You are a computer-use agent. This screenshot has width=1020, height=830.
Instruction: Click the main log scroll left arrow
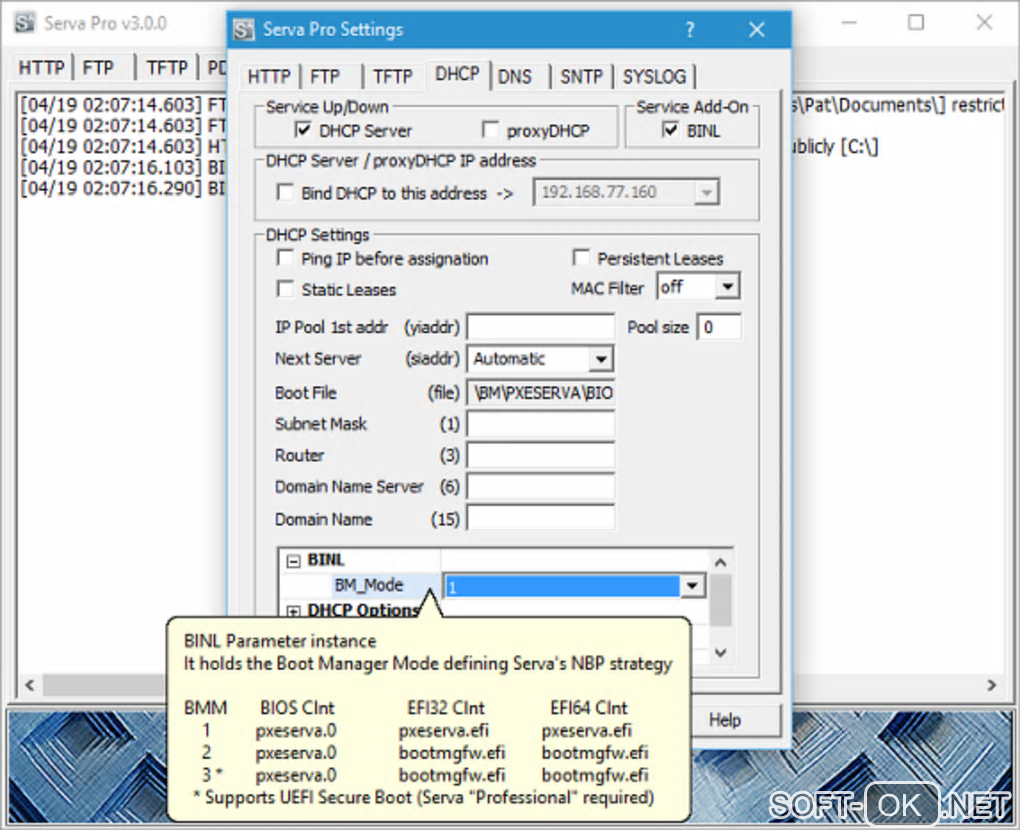(x=29, y=685)
